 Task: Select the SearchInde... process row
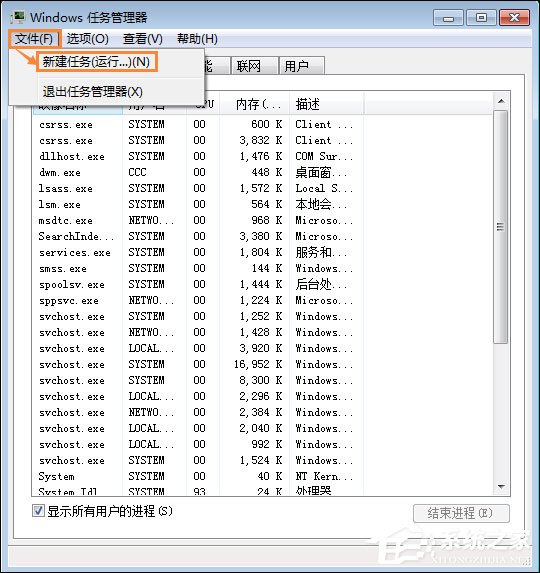click(197, 236)
